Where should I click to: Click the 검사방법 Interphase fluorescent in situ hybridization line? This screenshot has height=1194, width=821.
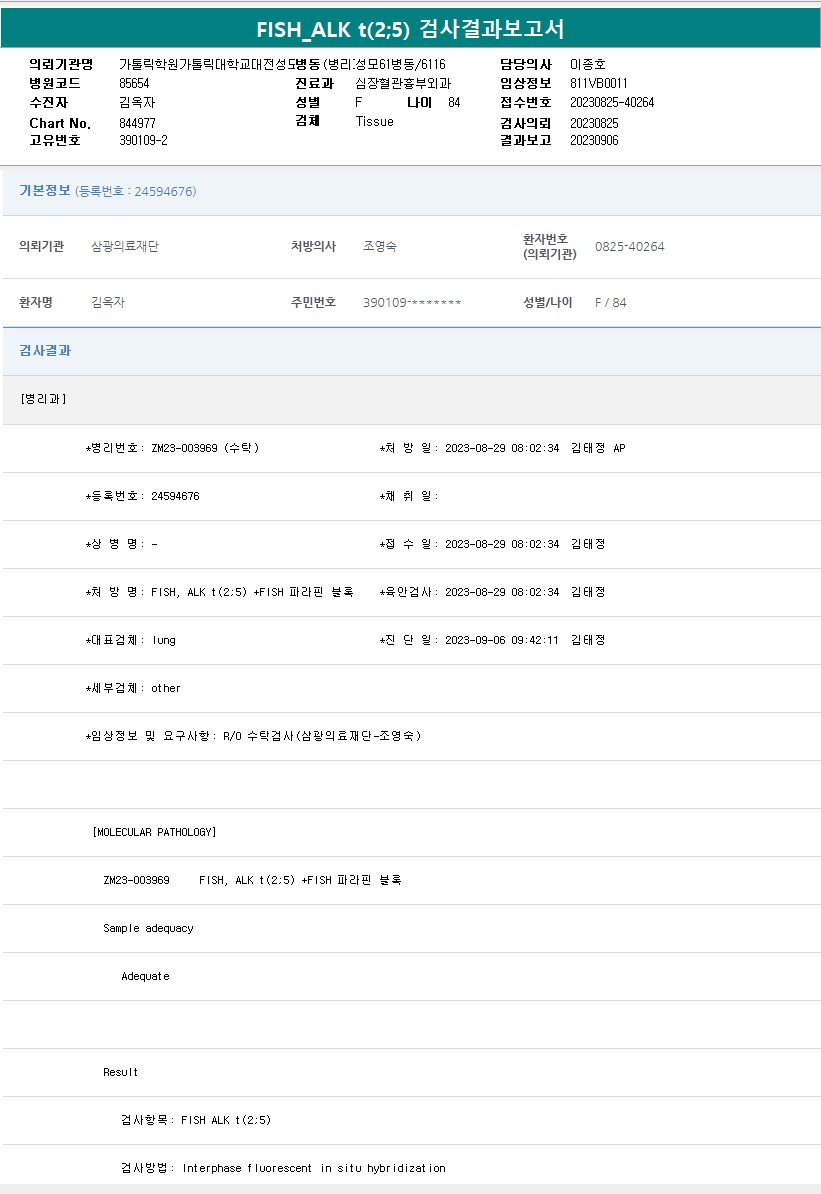click(283, 1168)
